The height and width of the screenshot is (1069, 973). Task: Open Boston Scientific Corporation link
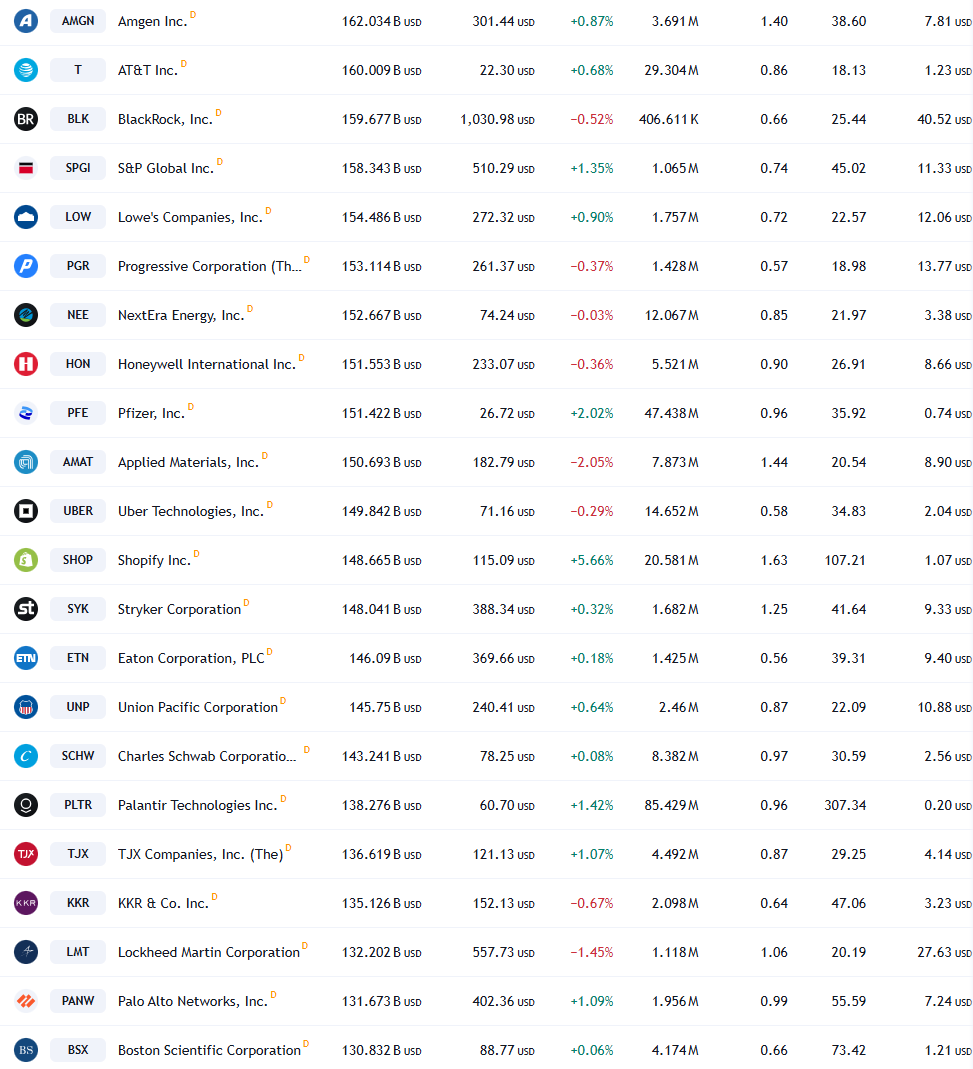(209, 1051)
